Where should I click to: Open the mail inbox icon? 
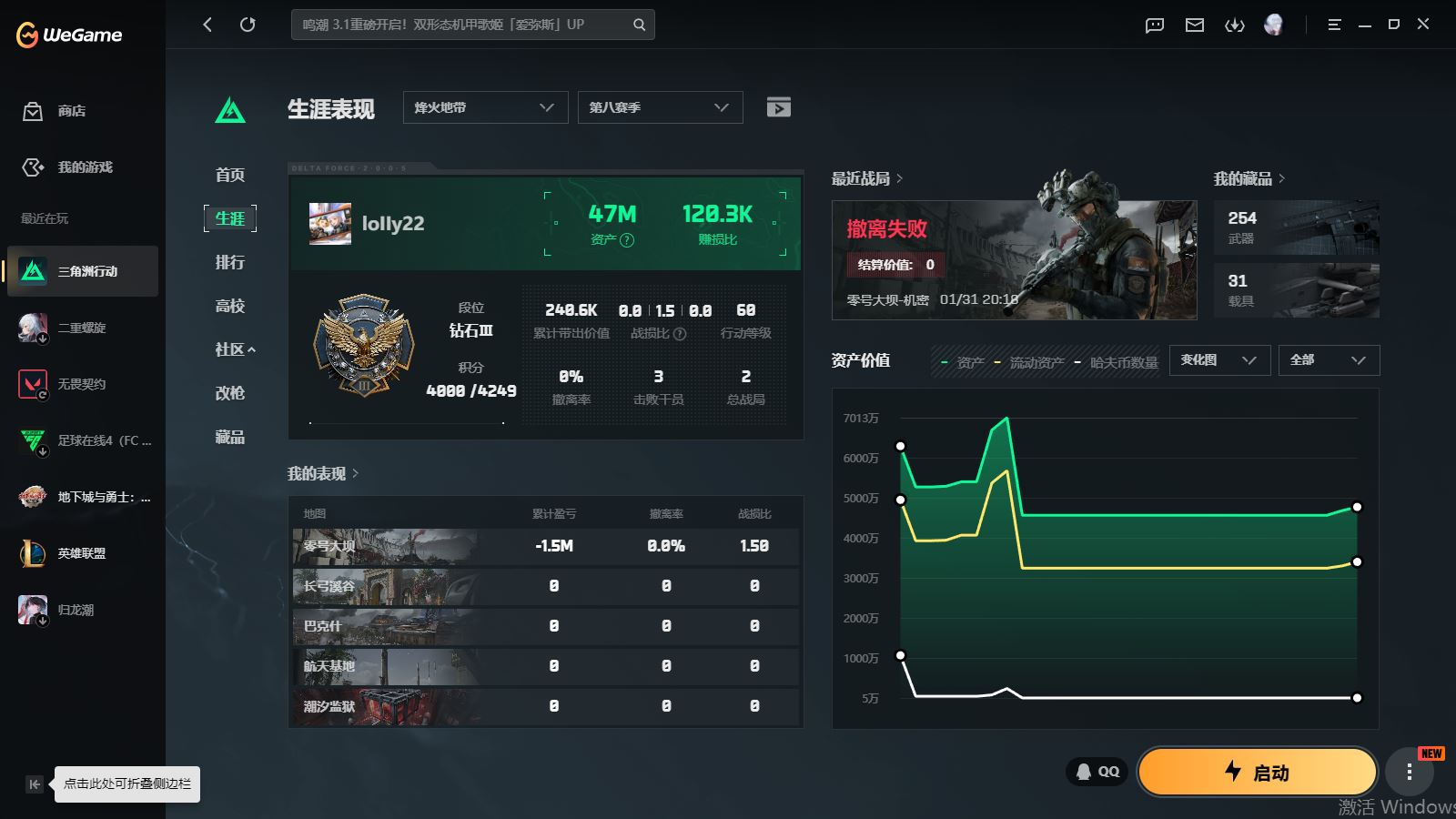tap(1194, 25)
